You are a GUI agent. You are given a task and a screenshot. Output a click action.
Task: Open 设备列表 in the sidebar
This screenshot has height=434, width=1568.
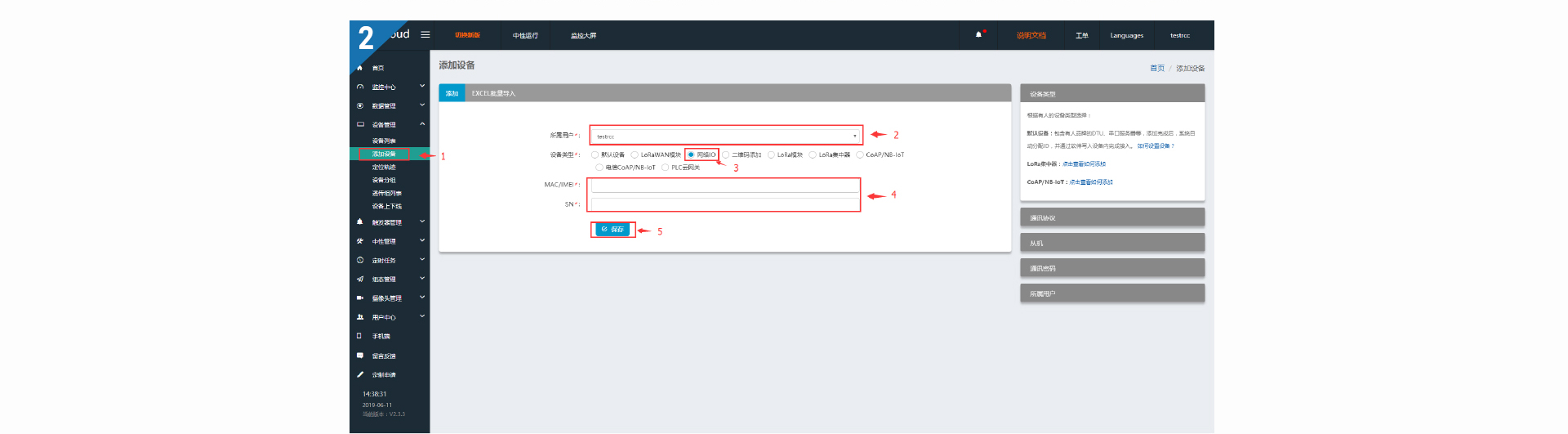click(x=384, y=141)
